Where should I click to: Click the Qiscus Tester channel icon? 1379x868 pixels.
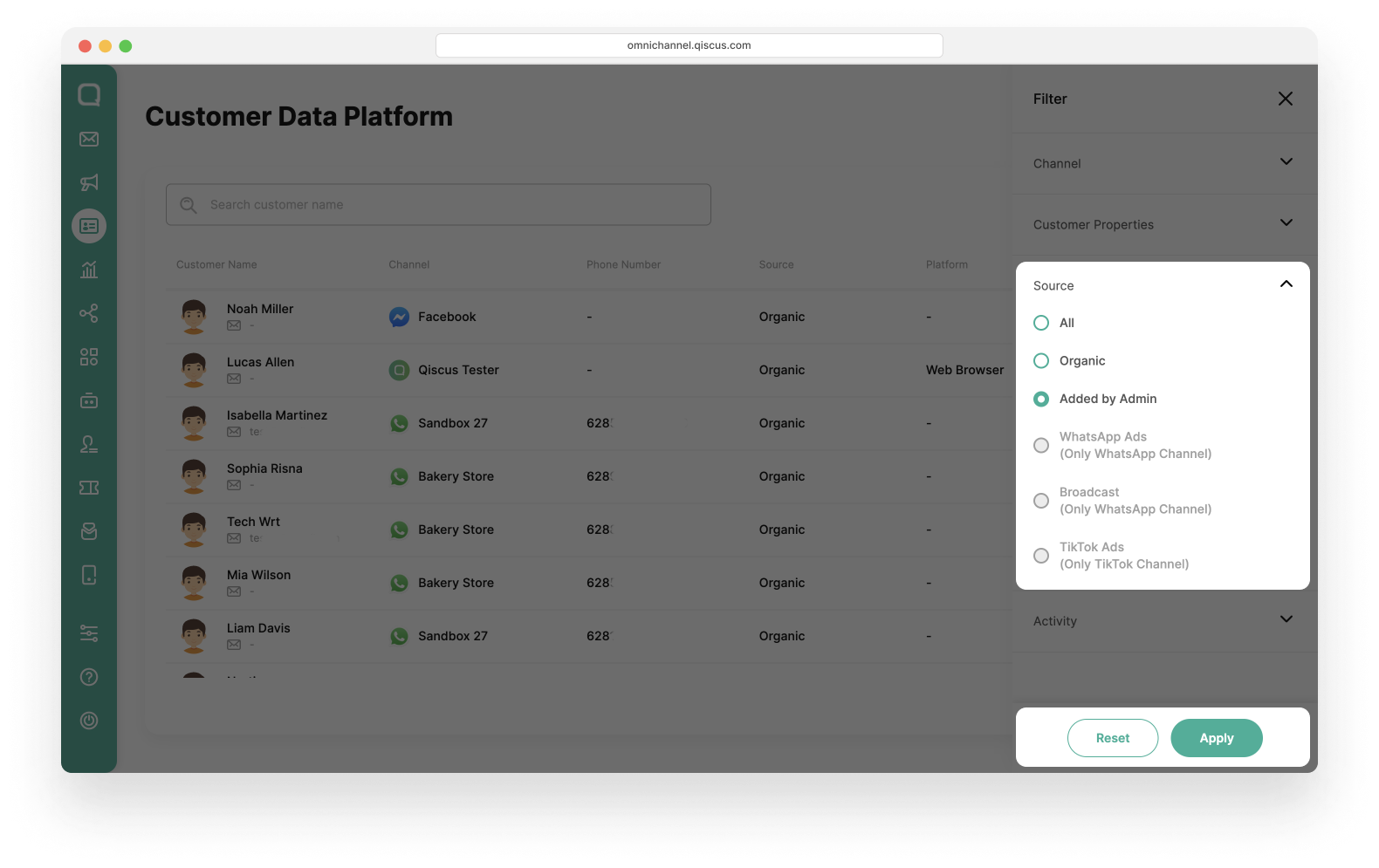coord(399,371)
